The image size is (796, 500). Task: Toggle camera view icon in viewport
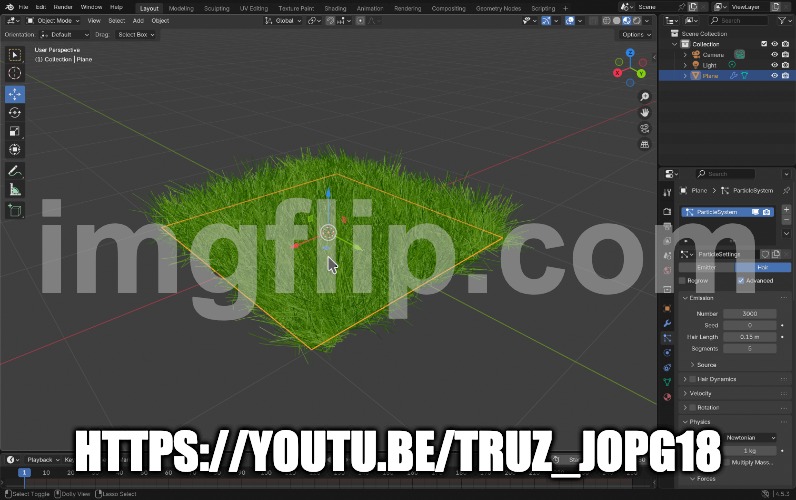(x=645, y=128)
